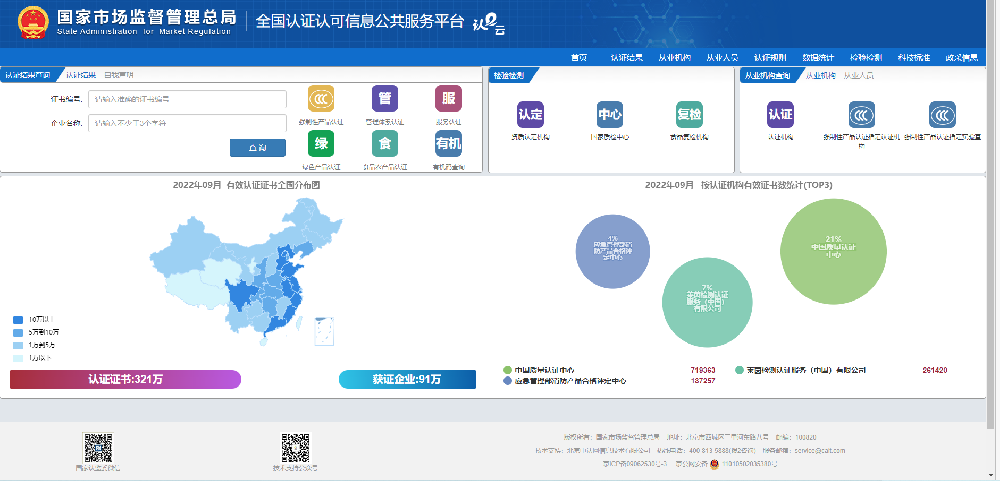This screenshot has width=1000, height=481.
Task: Click the darkest blue map legend swatch
Action: (18, 319)
